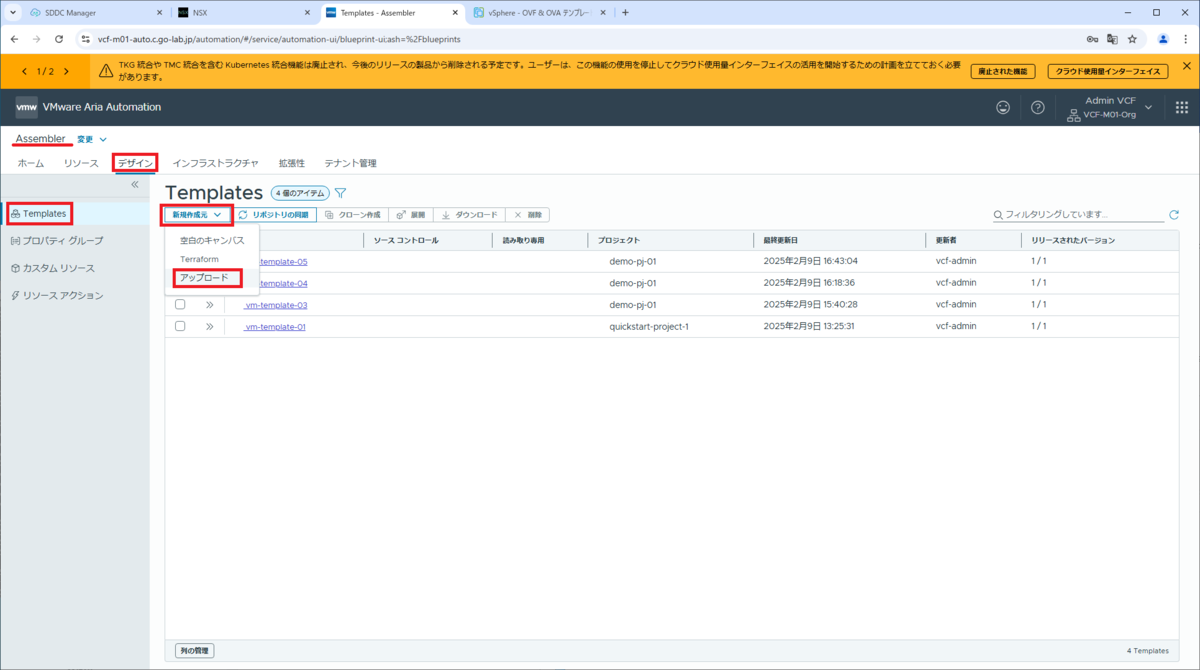Switch to the 拡張性 tab
This screenshot has width=1200, height=670.
[291, 162]
